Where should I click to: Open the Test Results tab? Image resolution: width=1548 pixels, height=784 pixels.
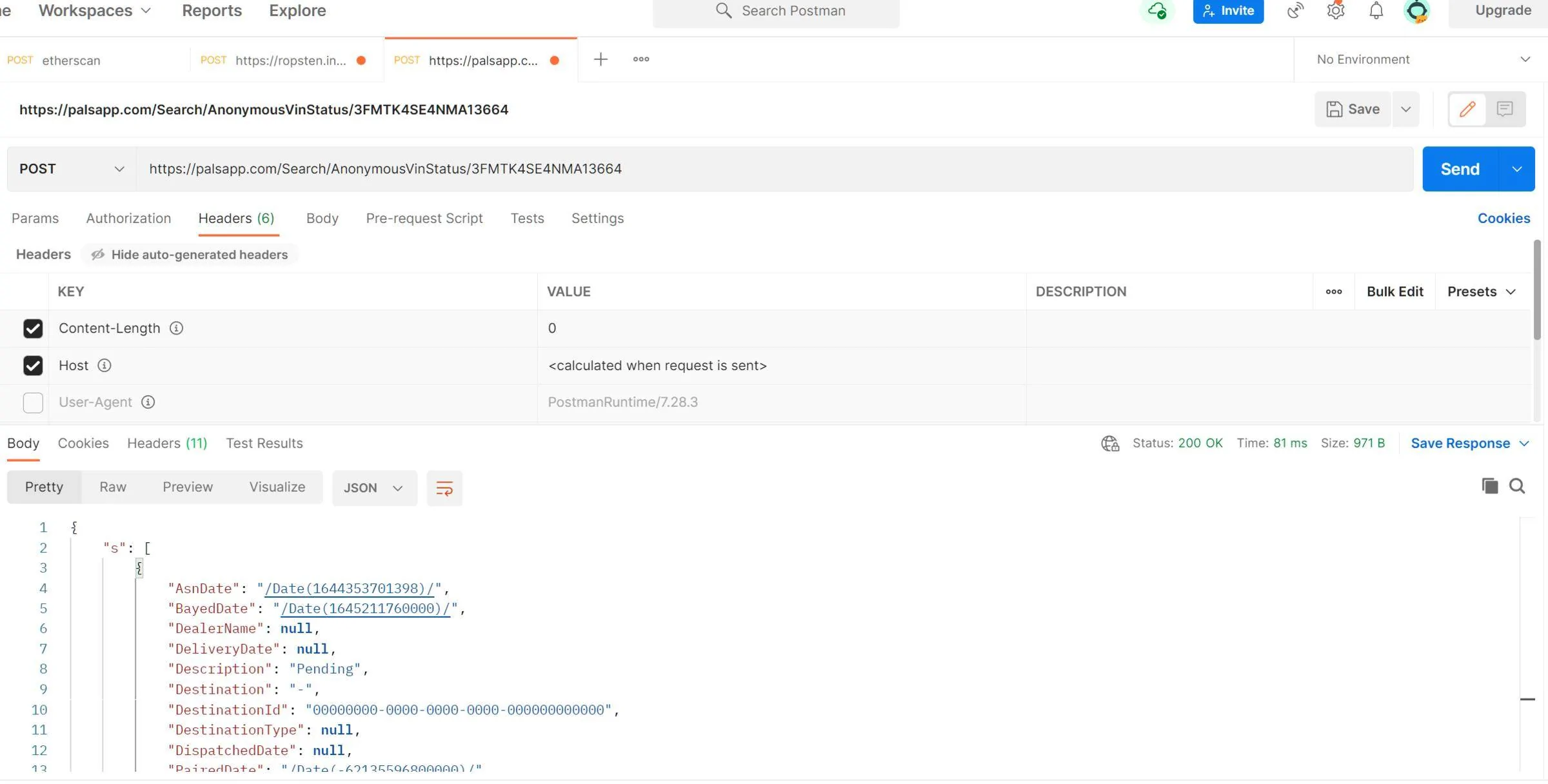tap(264, 444)
